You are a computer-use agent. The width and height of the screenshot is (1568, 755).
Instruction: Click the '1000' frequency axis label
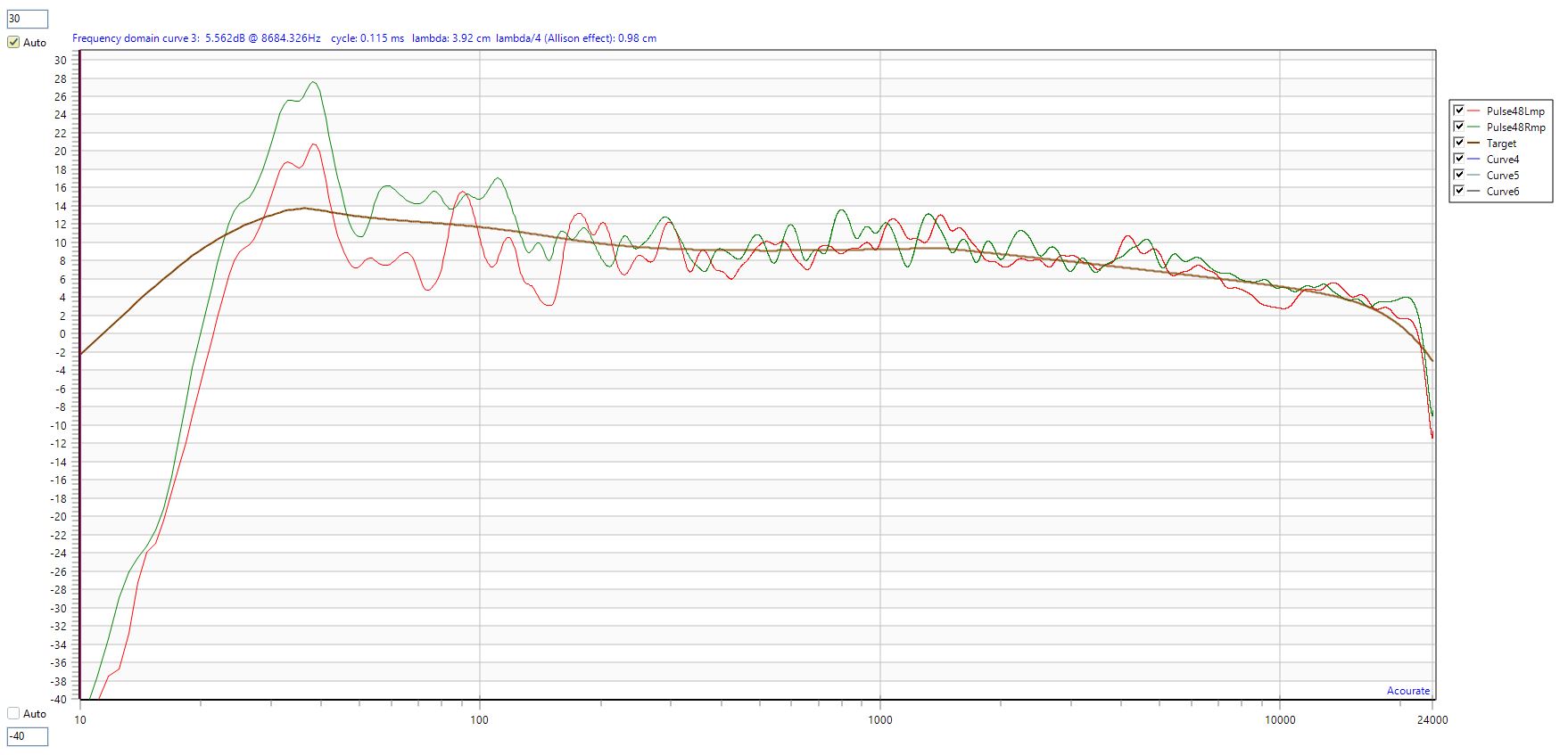[x=880, y=719]
